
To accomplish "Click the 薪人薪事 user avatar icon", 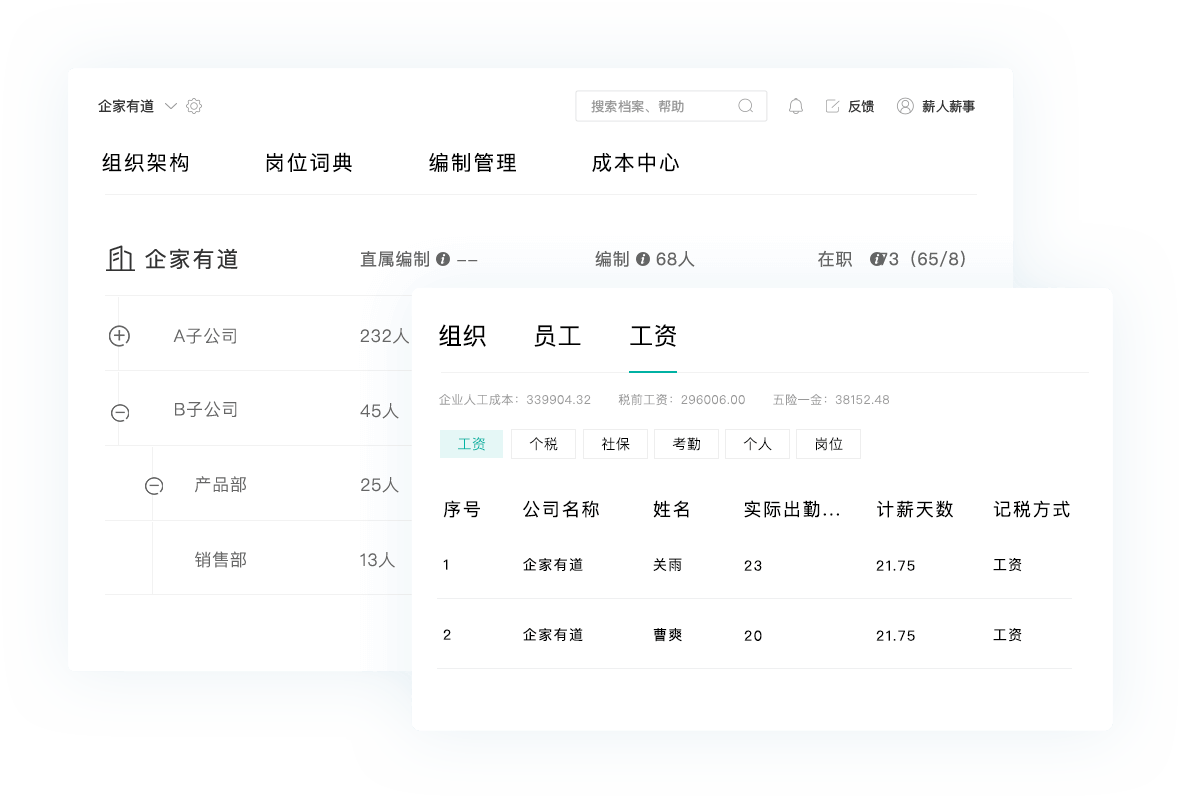I will (905, 105).
